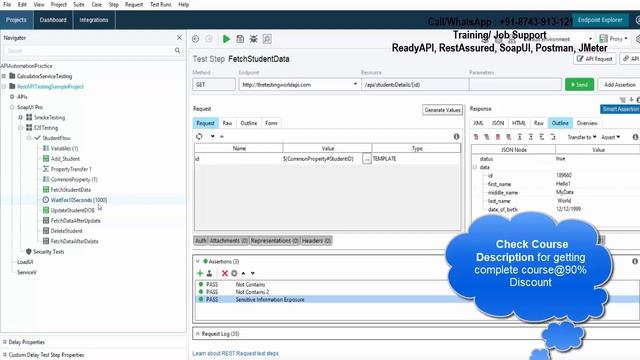Close the Navigator panel
The height and width of the screenshot is (360, 640).
click(179, 38)
